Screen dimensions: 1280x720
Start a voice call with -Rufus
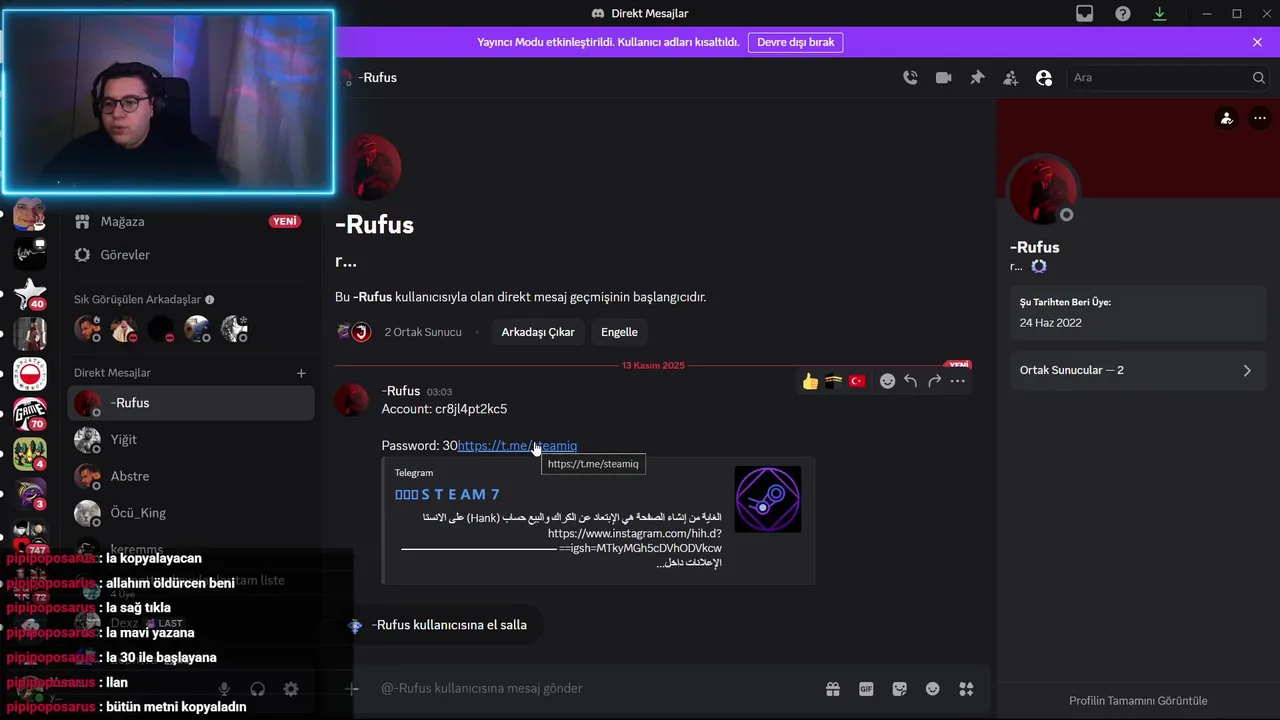[x=910, y=77]
